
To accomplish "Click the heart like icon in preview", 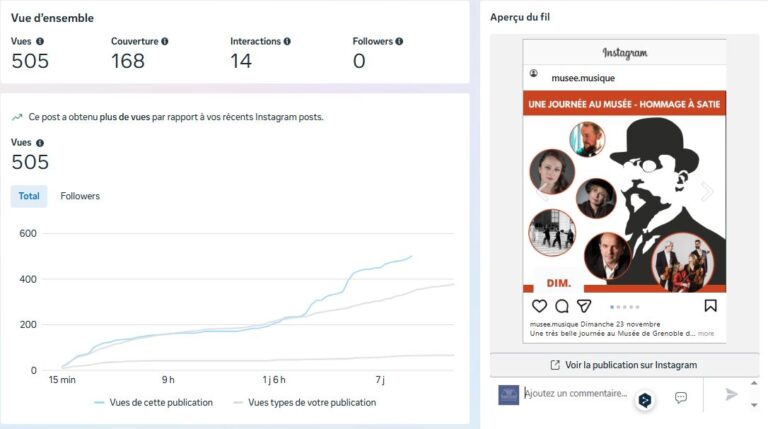I will [x=539, y=306].
